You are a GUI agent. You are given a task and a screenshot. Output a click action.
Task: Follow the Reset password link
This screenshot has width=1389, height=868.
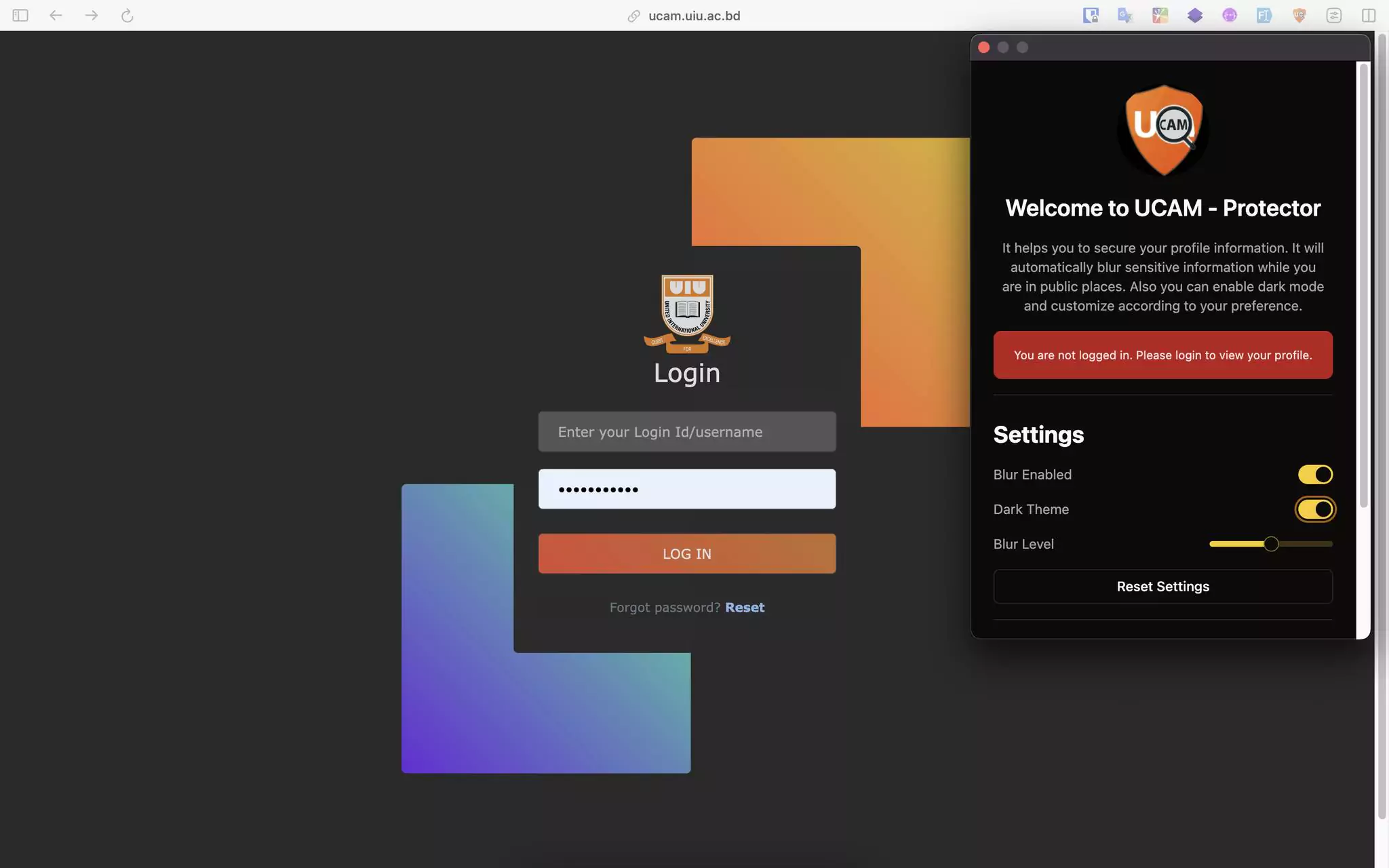tap(744, 608)
